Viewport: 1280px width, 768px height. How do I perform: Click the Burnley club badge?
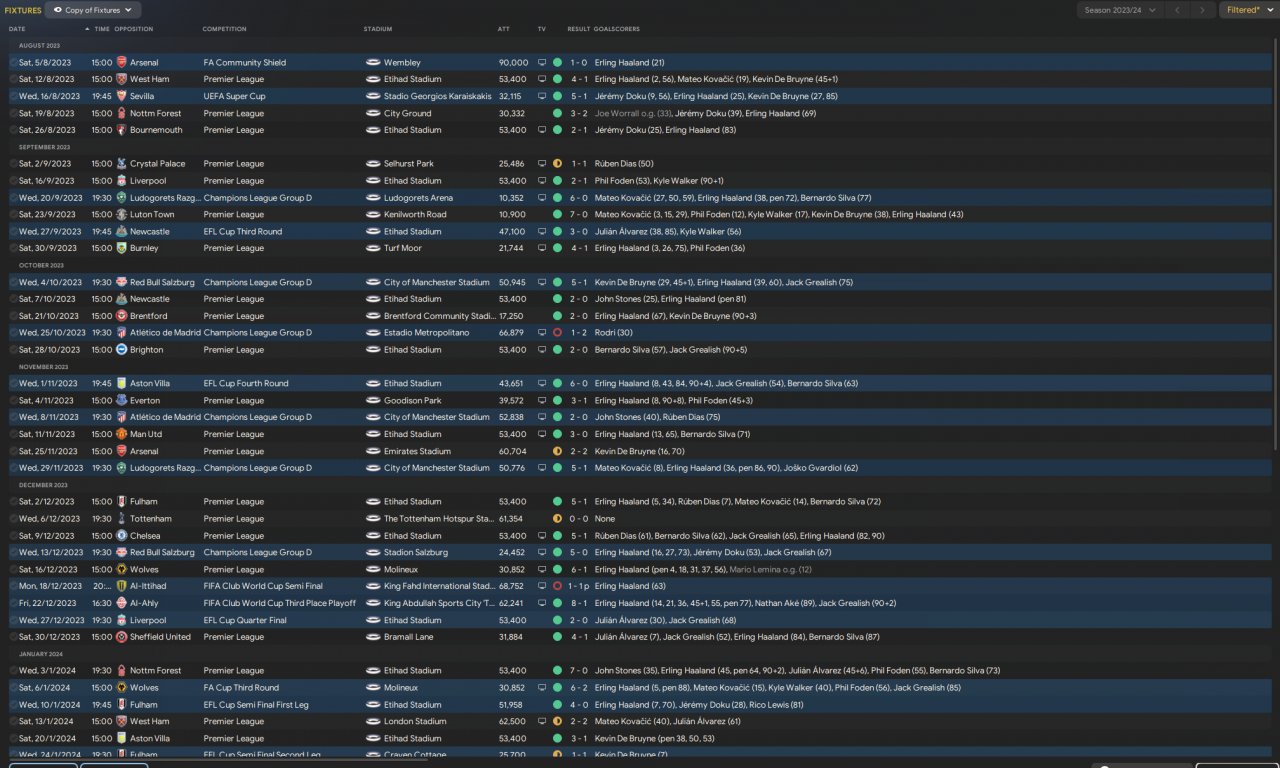(121, 248)
